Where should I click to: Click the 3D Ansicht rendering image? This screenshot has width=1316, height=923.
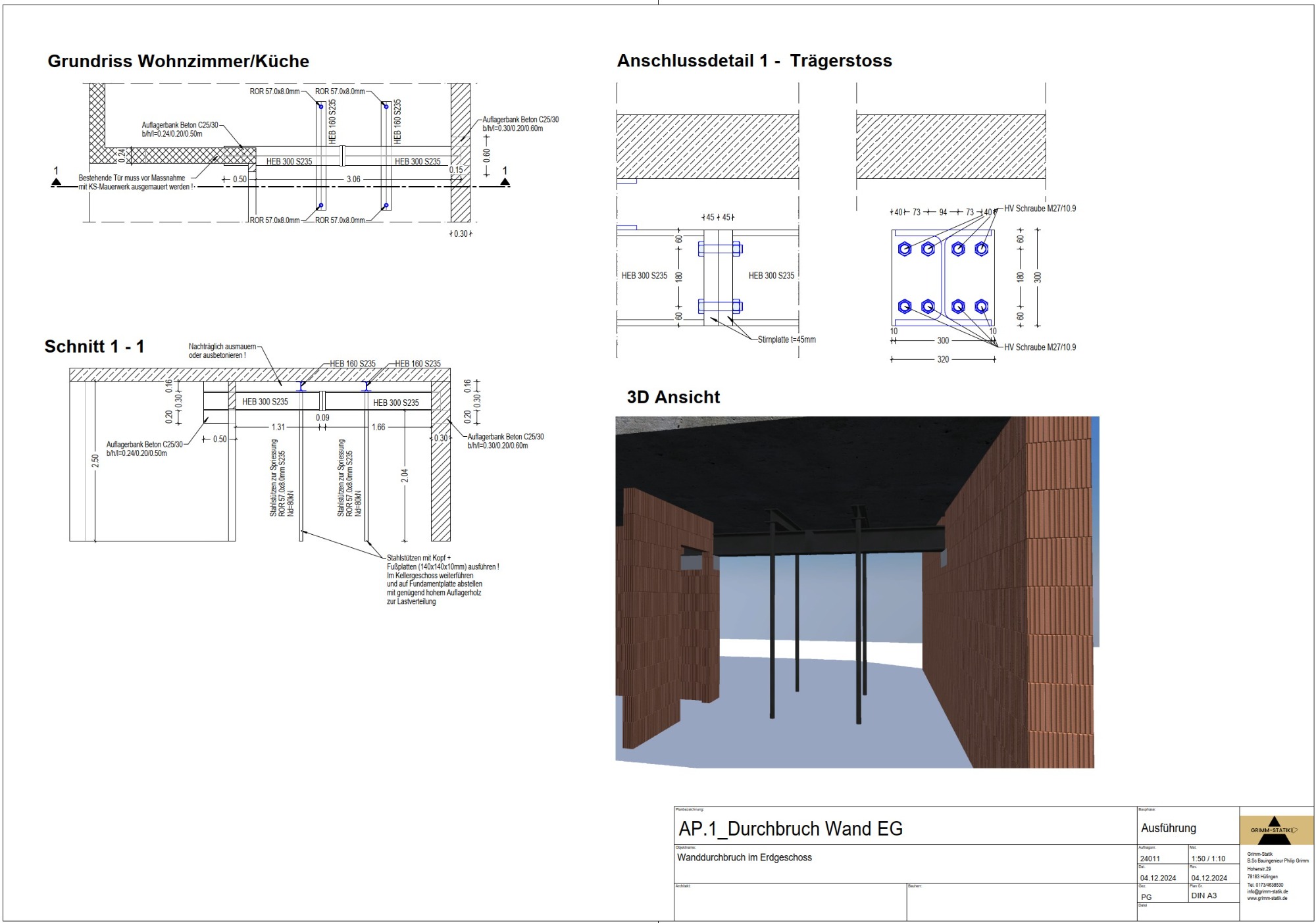[855, 592]
